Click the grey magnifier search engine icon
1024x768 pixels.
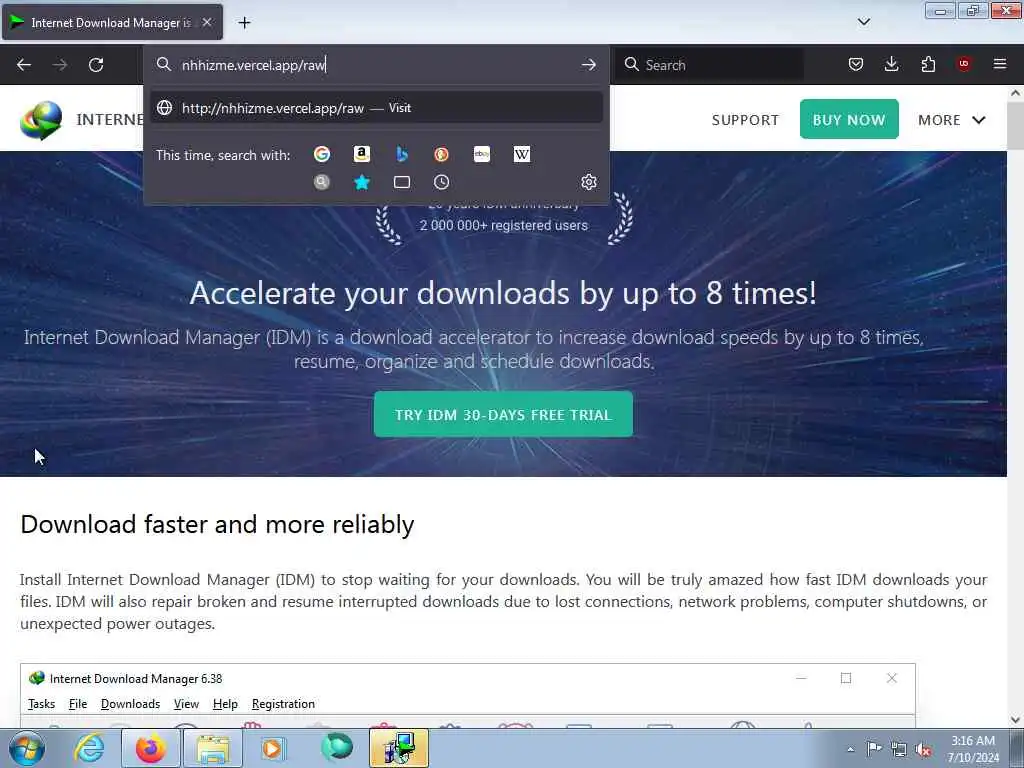coord(322,182)
